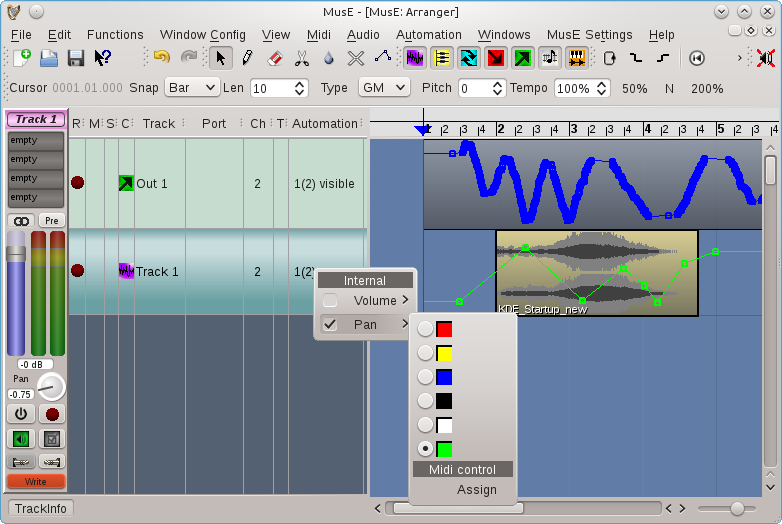Select red color radio button
782x524 pixels.
pyautogui.click(x=425, y=329)
